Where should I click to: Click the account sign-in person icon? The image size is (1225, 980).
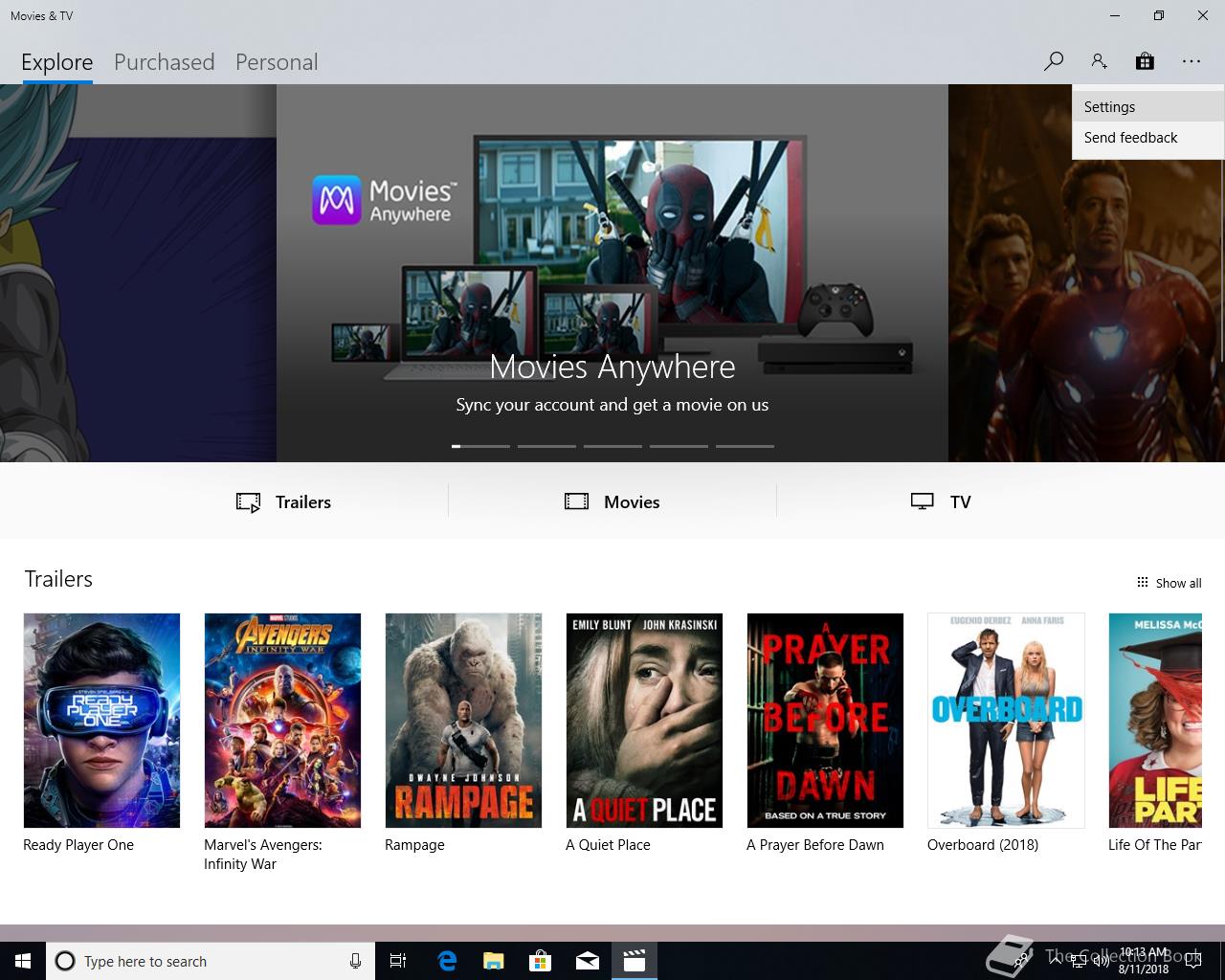pyautogui.click(x=1099, y=61)
